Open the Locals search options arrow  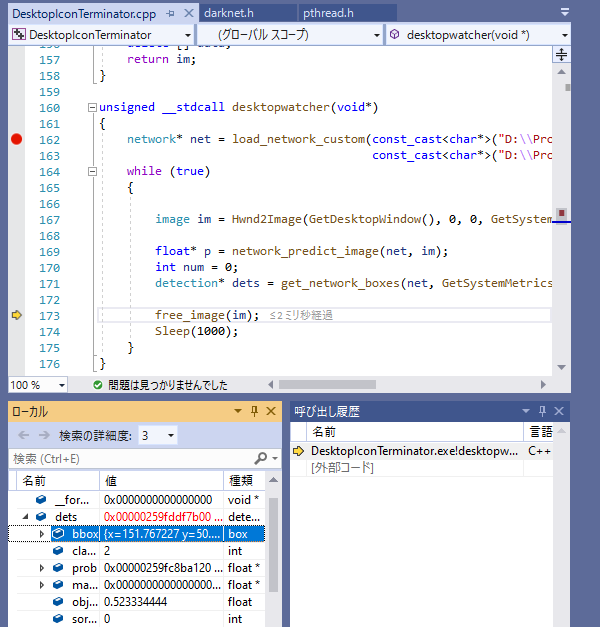(x=275, y=459)
